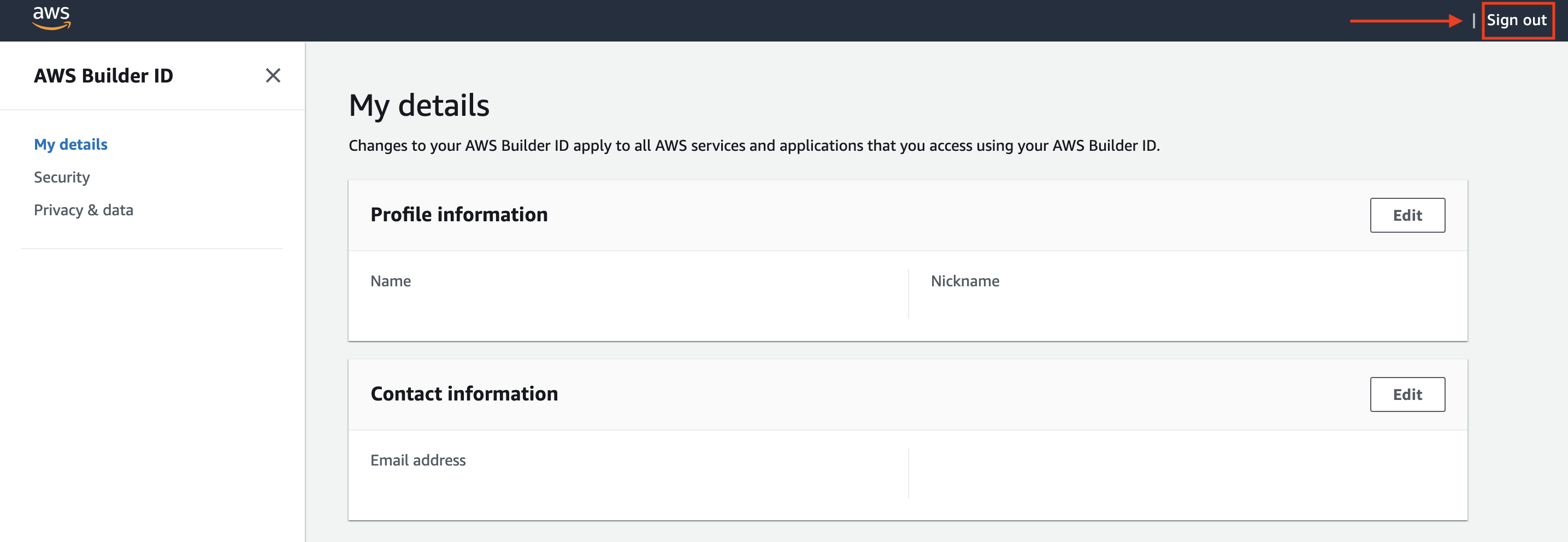Click the AWS logo
Image resolution: width=1568 pixels, height=542 pixels.
pos(52,18)
